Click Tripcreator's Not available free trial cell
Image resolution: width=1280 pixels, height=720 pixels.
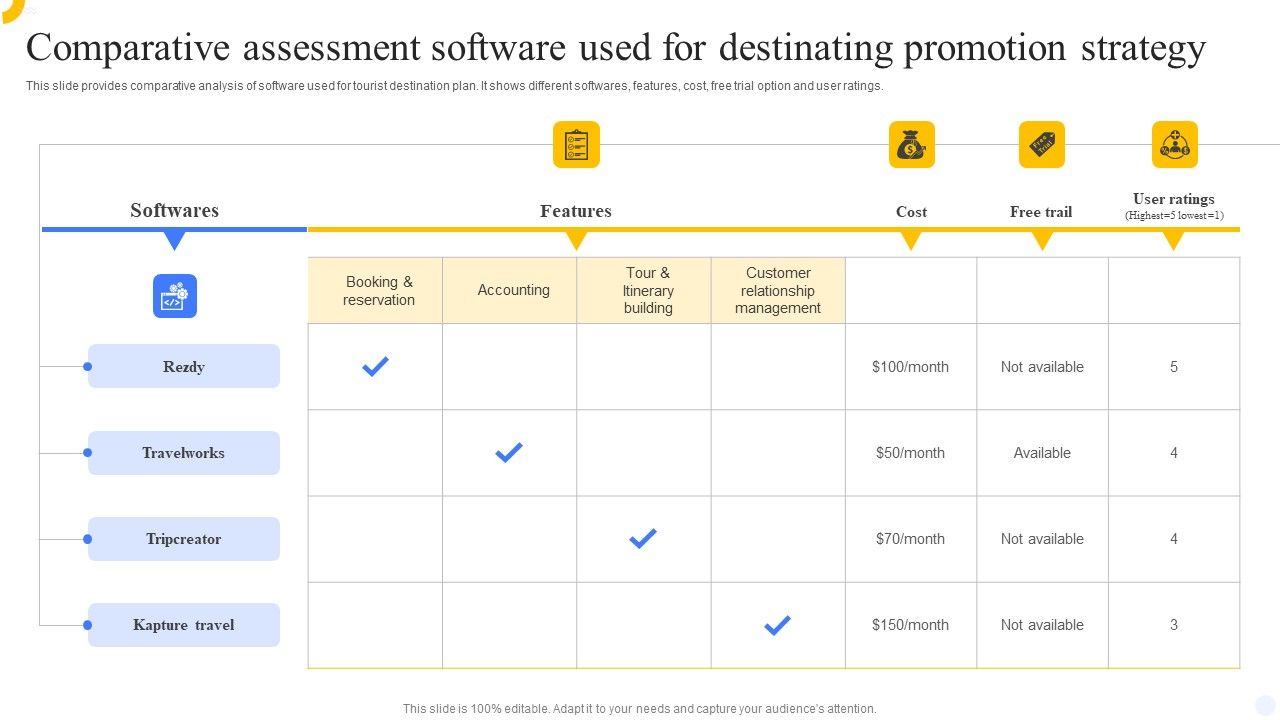pyautogui.click(x=1042, y=539)
